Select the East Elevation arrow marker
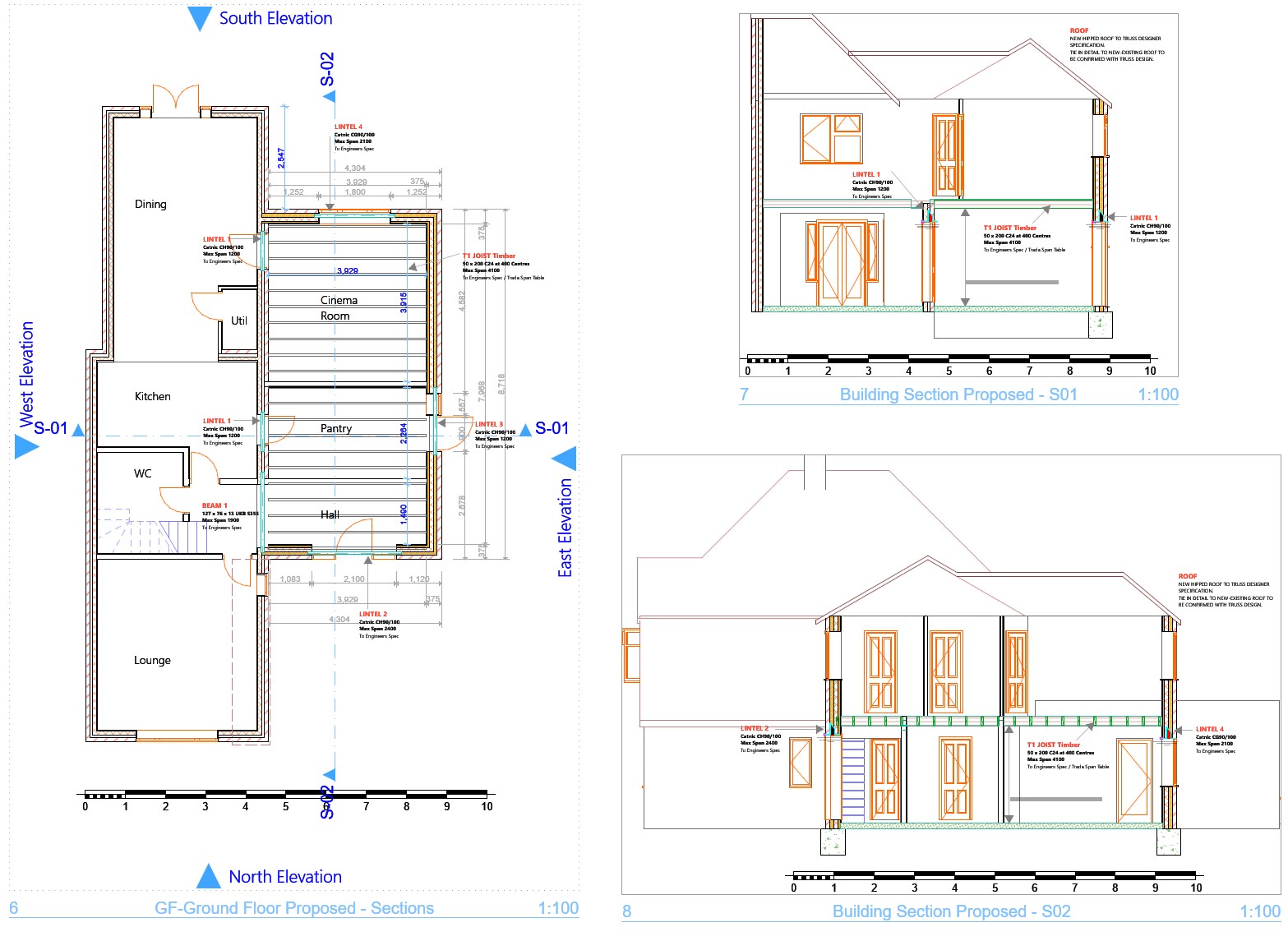 click(564, 459)
